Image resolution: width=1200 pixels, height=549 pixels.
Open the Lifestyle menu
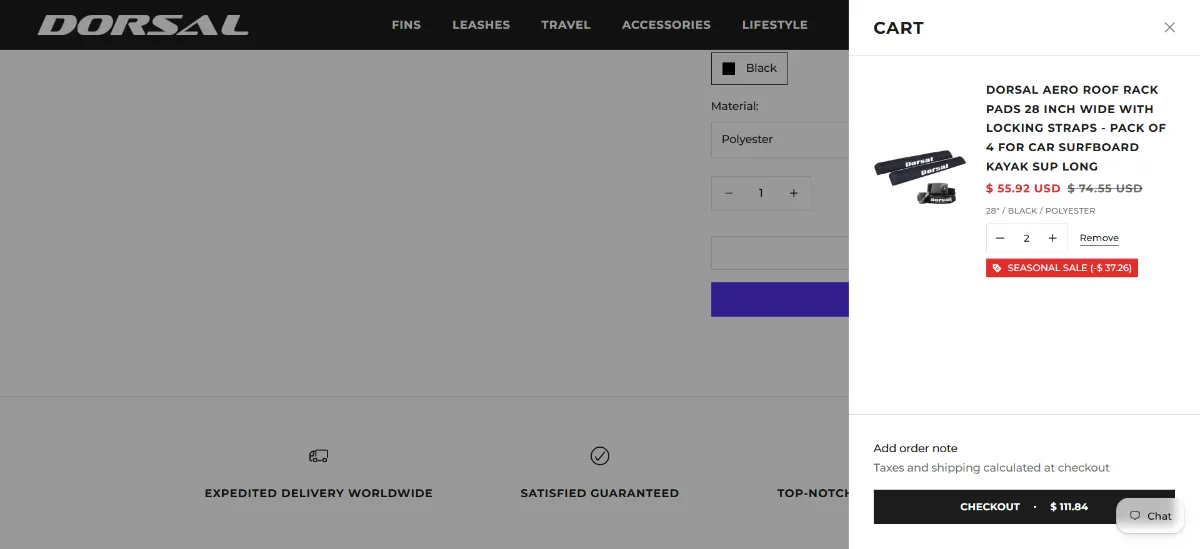coord(775,25)
